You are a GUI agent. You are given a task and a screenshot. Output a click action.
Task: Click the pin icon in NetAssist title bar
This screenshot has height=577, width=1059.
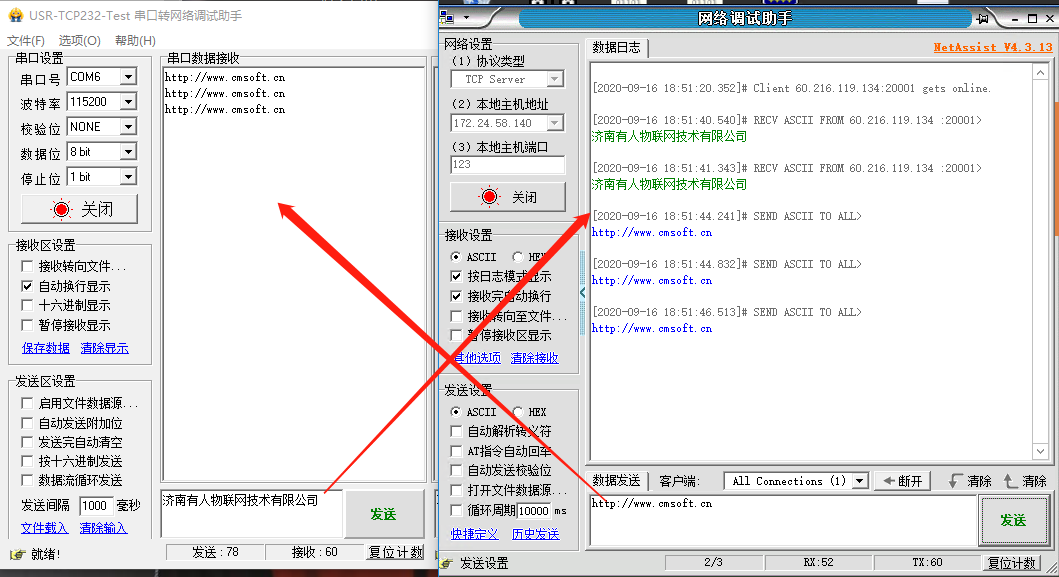tap(983, 18)
